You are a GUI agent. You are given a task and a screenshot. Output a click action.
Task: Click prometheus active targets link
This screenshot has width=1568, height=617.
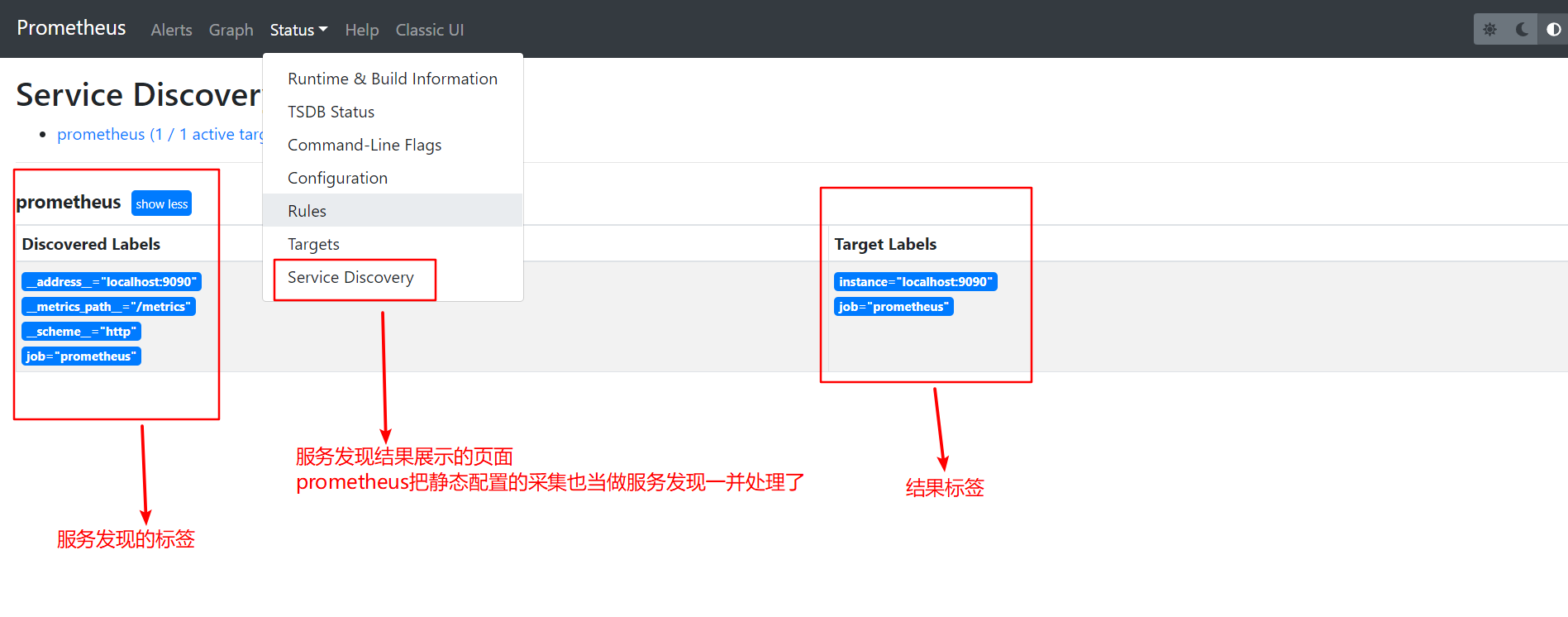click(x=160, y=134)
